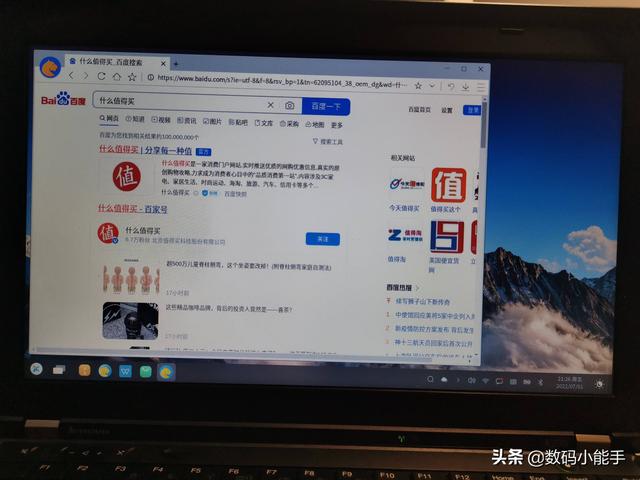The image size is (640, 480).
Task: Go back with the browser back arrow
Action: pyautogui.click(x=71, y=75)
